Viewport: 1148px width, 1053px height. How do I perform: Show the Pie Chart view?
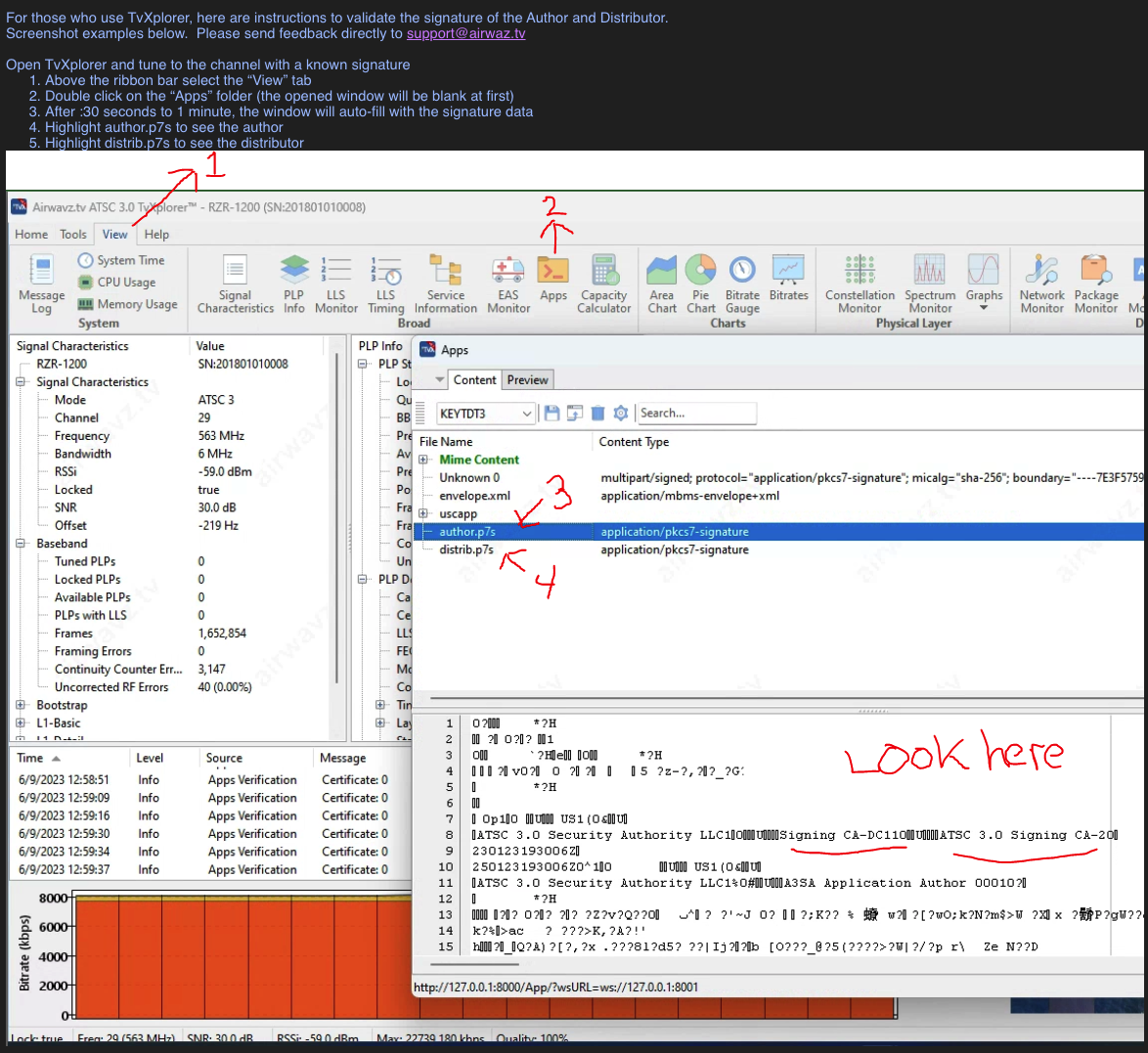(701, 285)
